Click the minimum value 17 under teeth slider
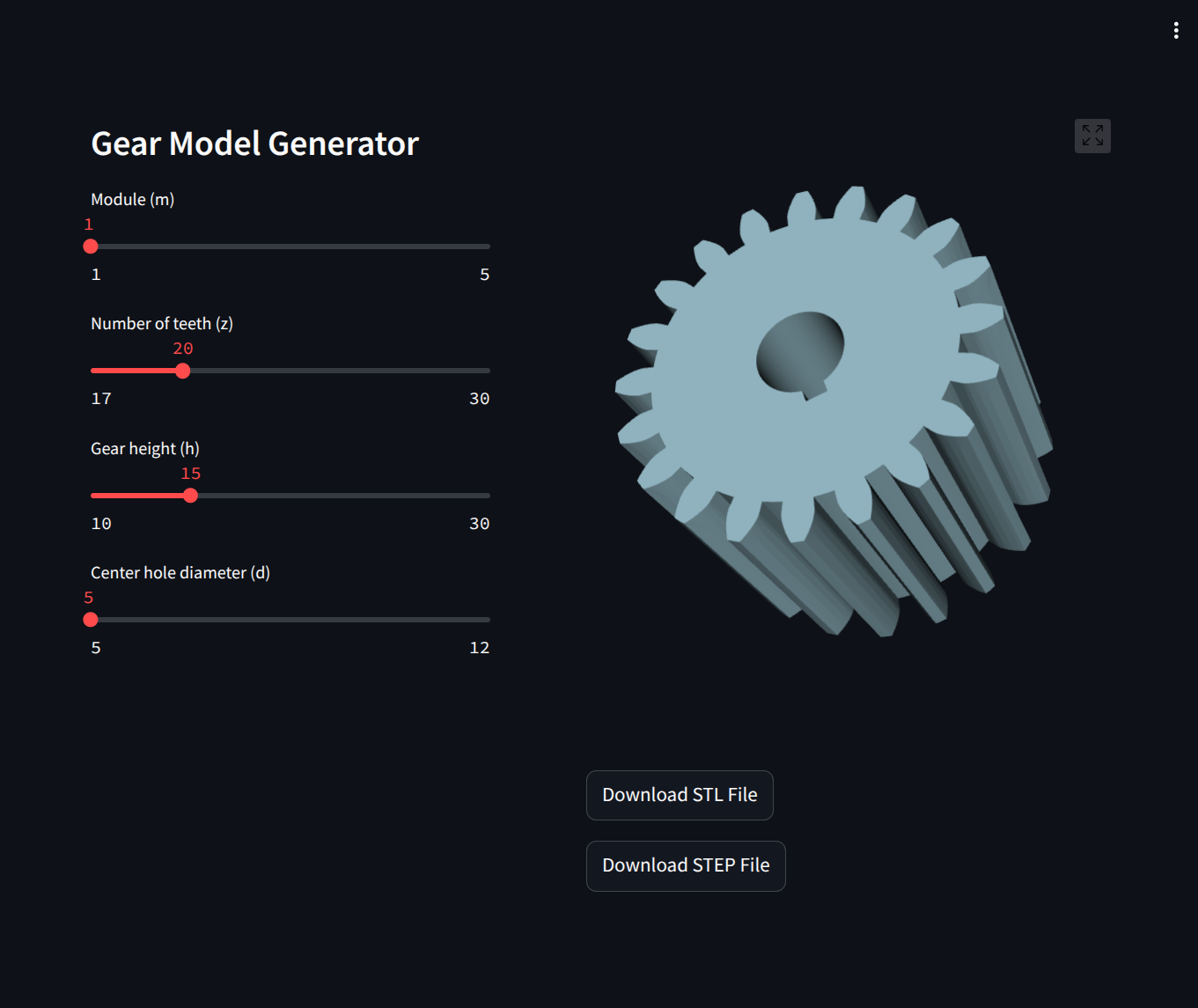Screen dimensions: 1198x1008 coord(101,399)
